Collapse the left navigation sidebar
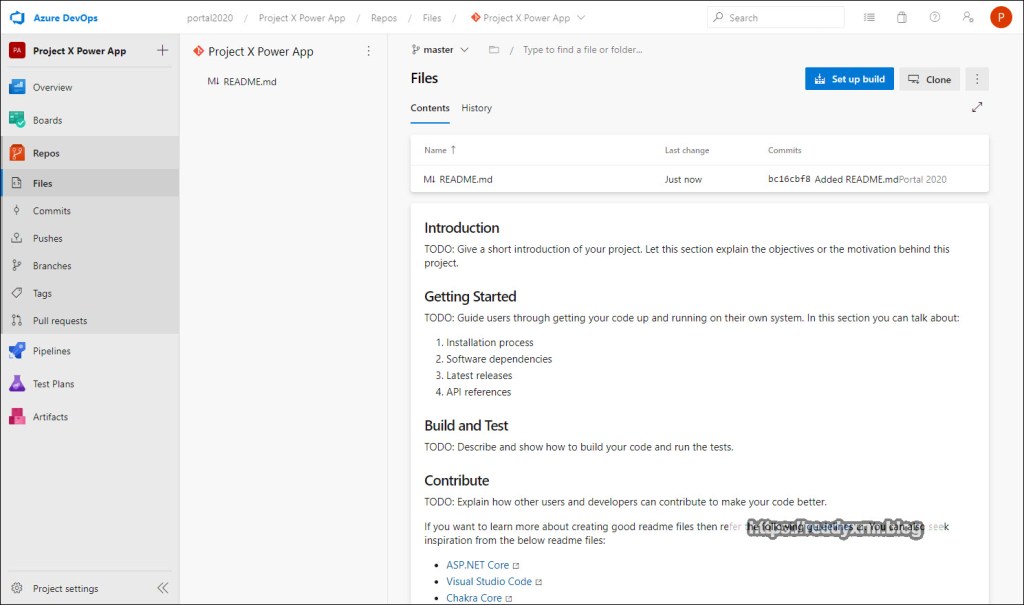The width and height of the screenshot is (1024, 605). tap(163, 588)
